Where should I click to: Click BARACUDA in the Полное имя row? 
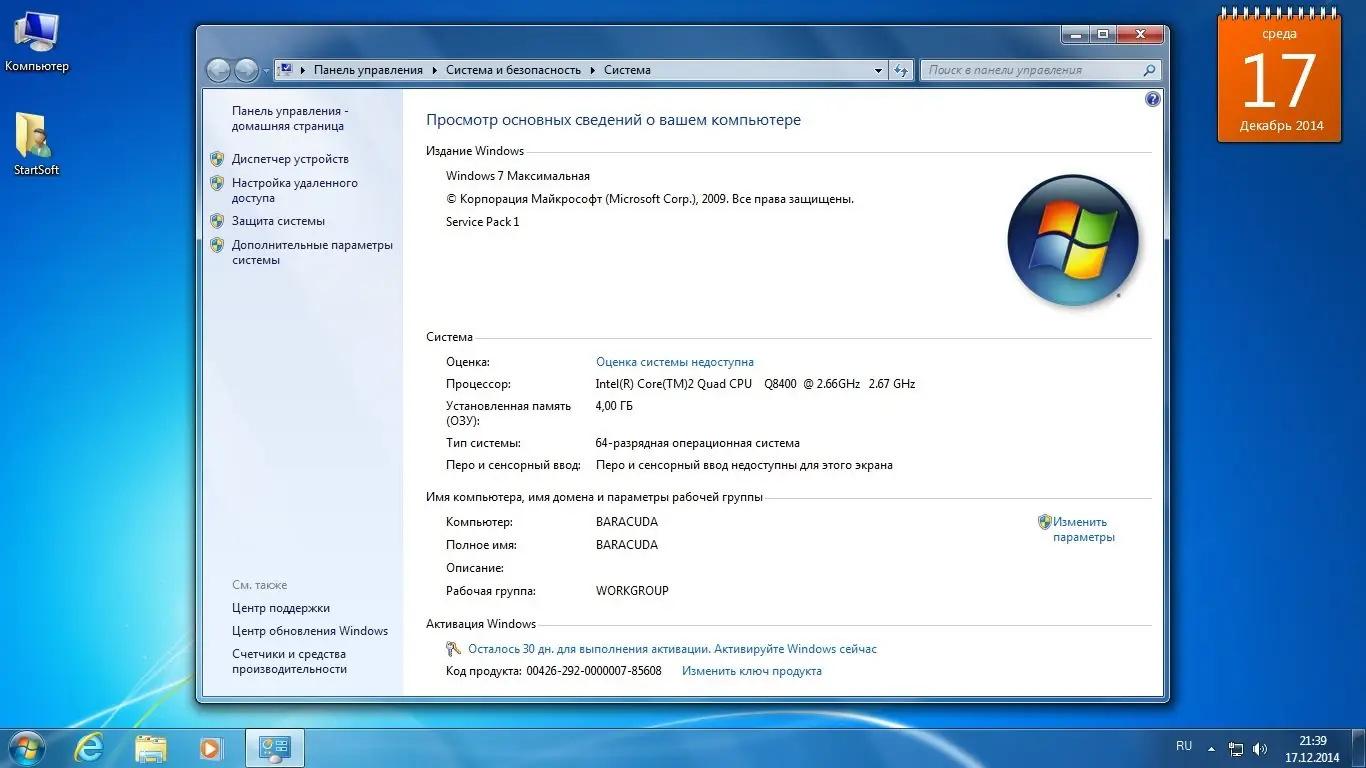coord(627,545)
